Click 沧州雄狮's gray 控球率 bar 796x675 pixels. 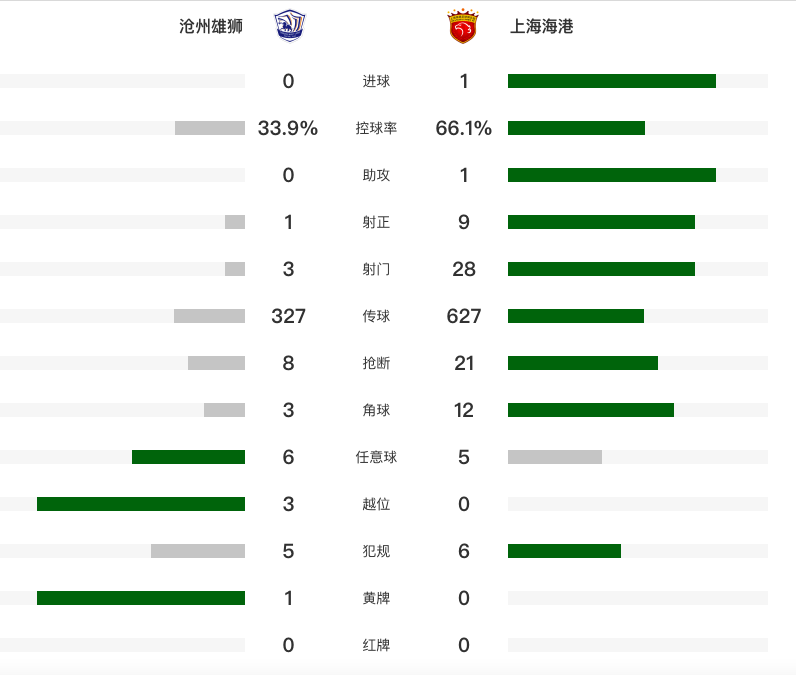(210, 128)
